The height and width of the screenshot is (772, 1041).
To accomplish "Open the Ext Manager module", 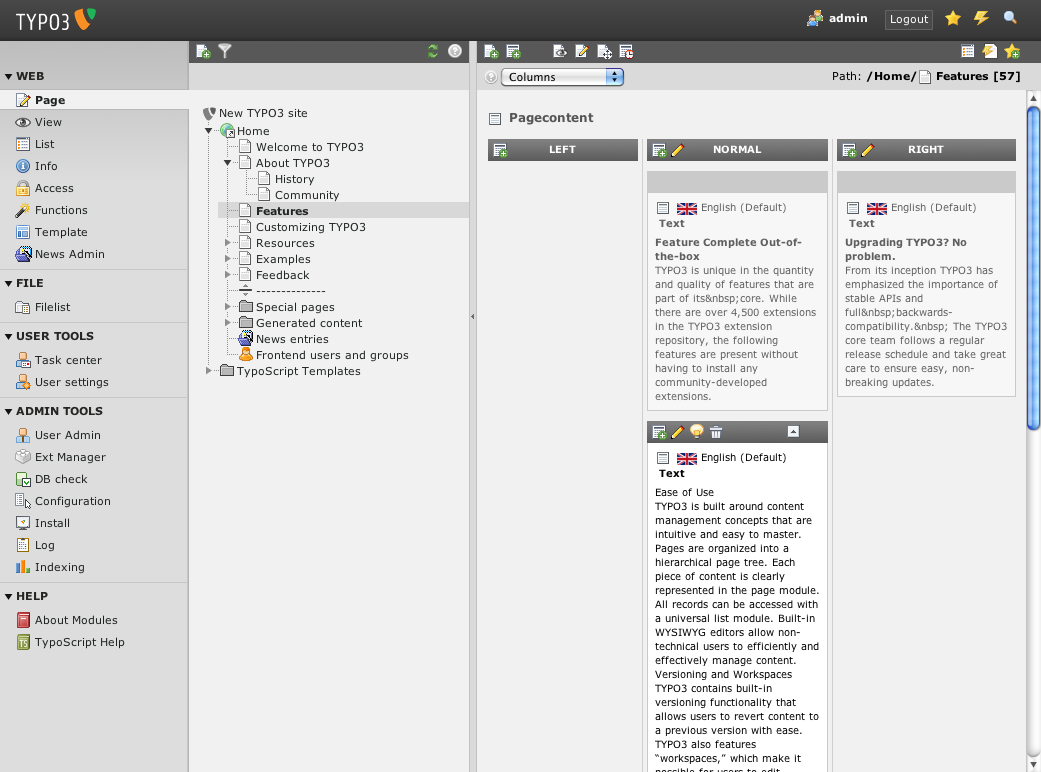I will click(70, 457).
